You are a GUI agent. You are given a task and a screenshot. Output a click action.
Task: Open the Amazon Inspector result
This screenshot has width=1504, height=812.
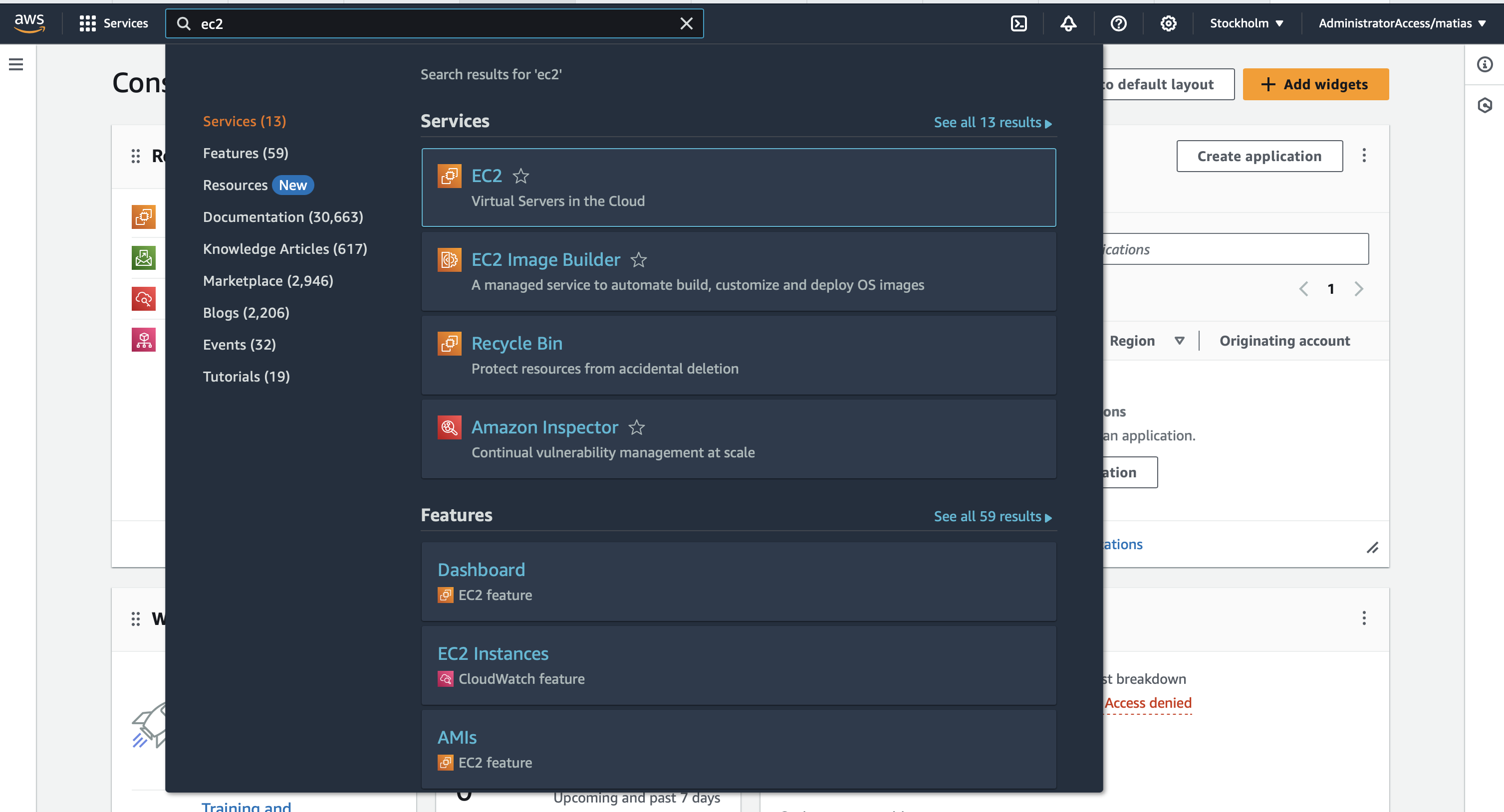point(739,439)
